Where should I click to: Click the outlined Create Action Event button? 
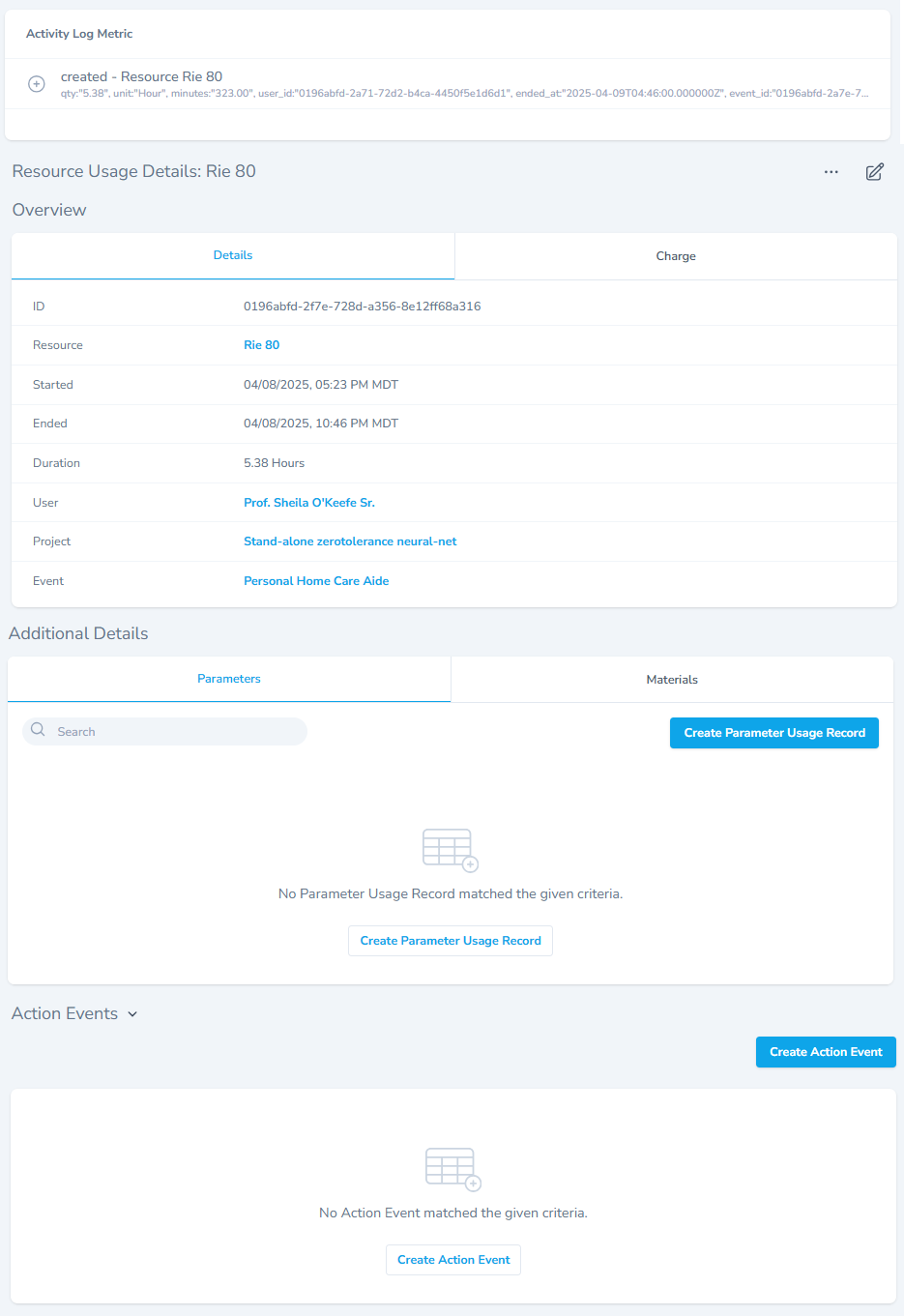tap(452, 1260)
